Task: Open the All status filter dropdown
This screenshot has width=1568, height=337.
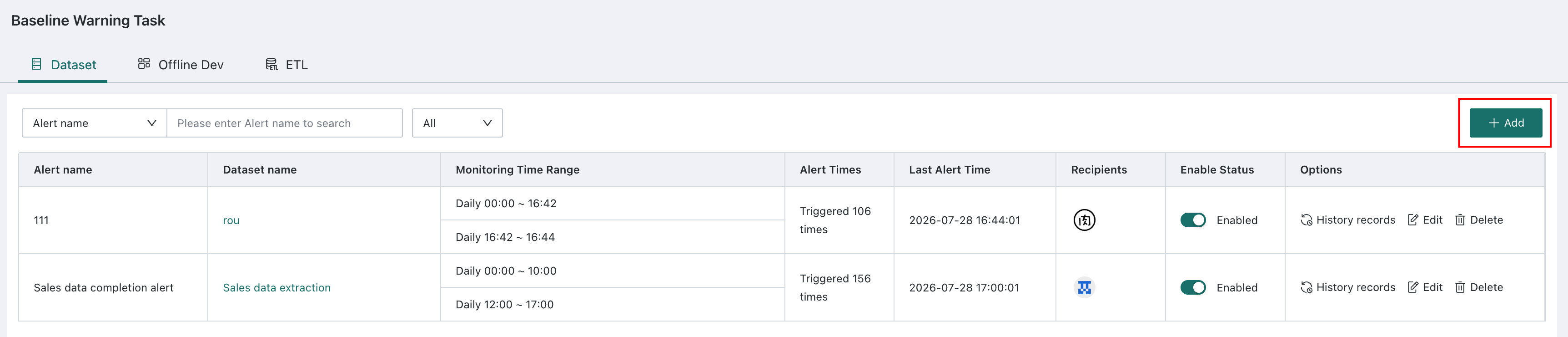Action: [x=457, y=123]
